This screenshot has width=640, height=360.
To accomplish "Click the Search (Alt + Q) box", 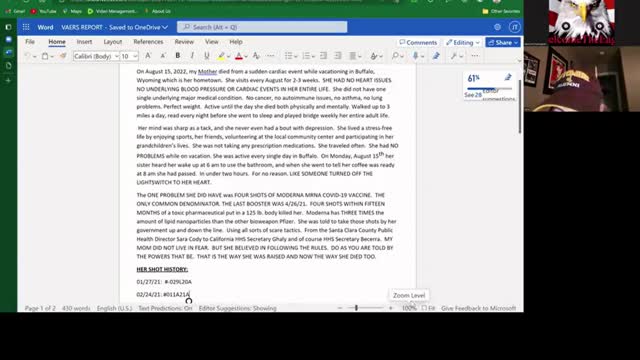I will (262, 27).
